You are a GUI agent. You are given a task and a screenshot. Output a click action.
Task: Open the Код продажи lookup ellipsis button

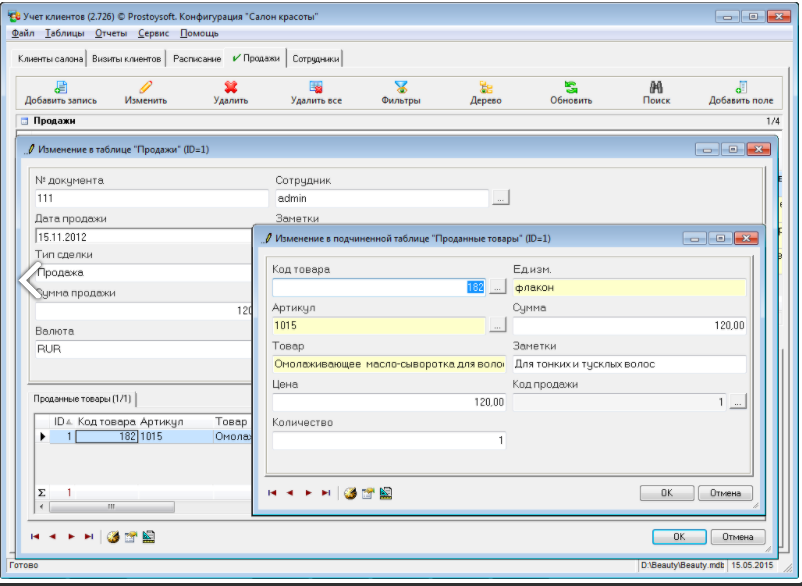click(x=738, y=402)
